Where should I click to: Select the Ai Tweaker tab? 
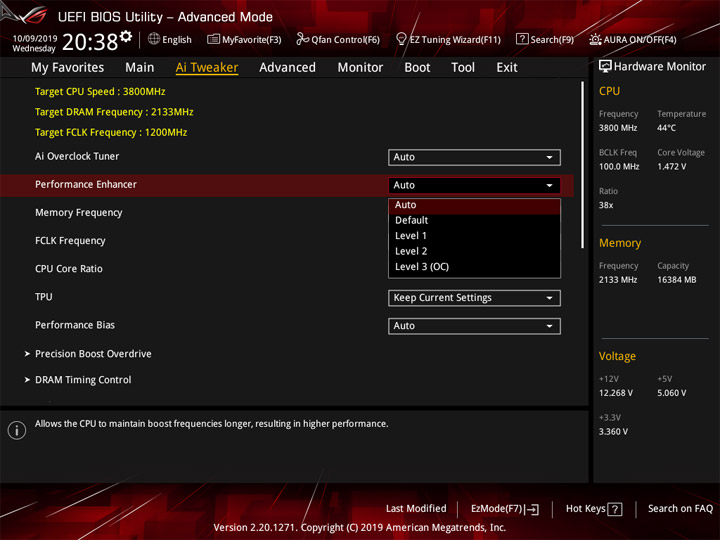coord(207,68)
